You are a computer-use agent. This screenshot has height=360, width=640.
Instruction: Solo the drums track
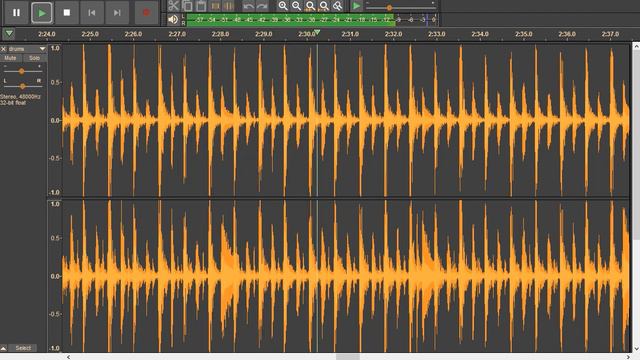34,58
